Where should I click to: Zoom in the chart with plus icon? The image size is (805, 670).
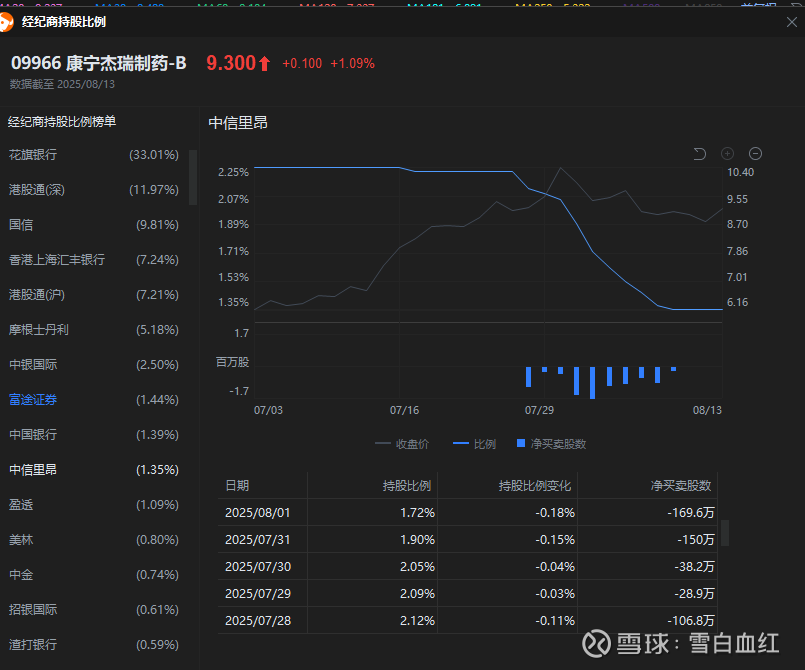click(x=727, y=154)
